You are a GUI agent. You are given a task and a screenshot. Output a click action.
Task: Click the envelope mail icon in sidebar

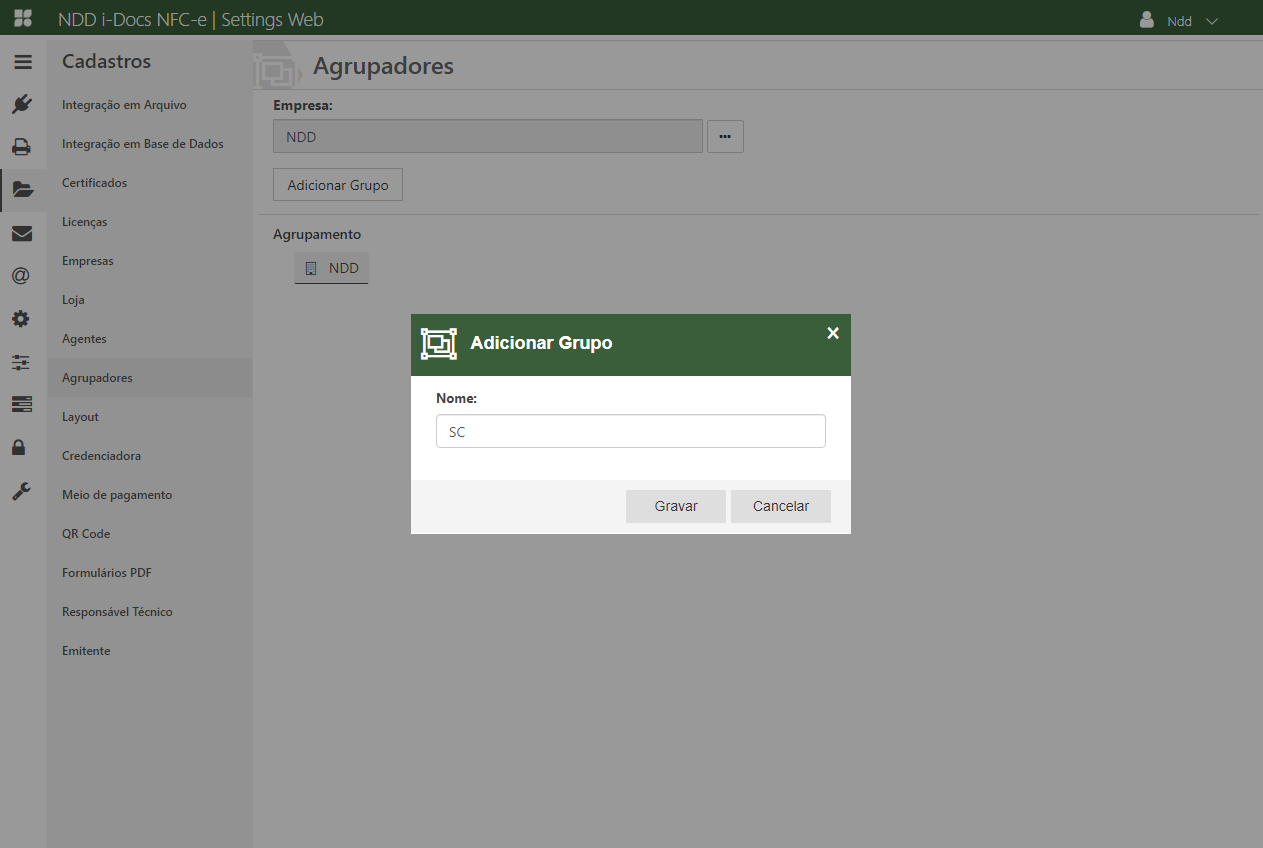tap(22, 233)
